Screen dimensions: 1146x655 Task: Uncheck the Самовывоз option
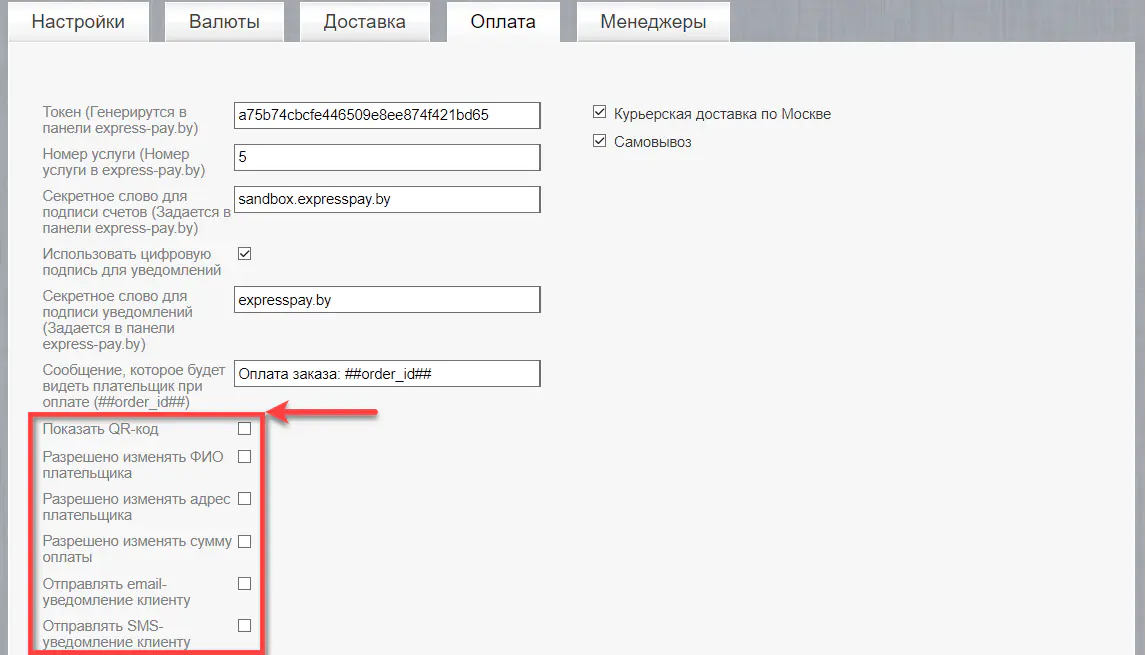coord(600,141)
